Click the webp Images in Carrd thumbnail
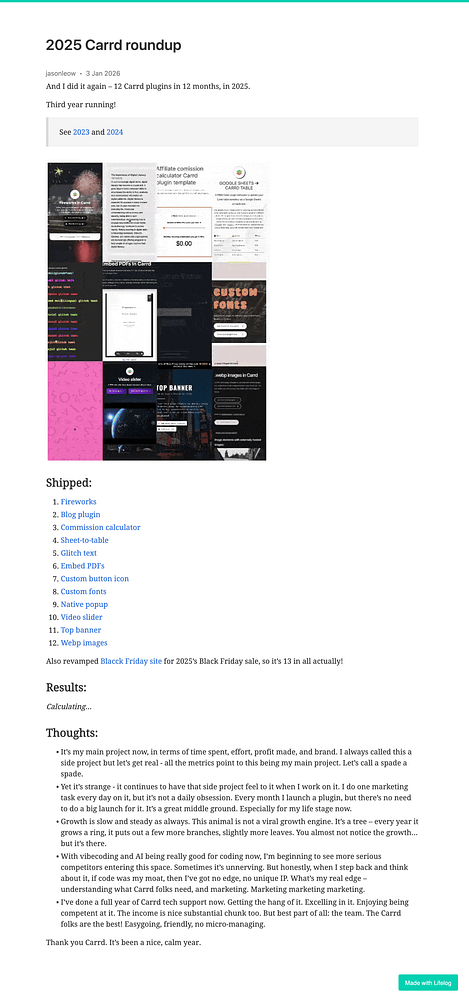 point(239,413)
